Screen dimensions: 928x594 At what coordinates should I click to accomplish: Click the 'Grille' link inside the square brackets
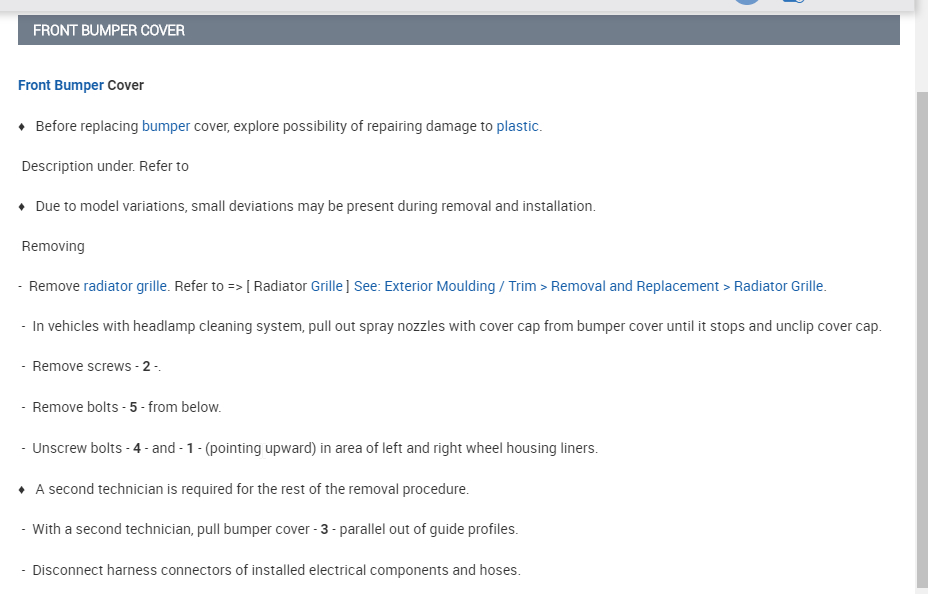[327, 286]
